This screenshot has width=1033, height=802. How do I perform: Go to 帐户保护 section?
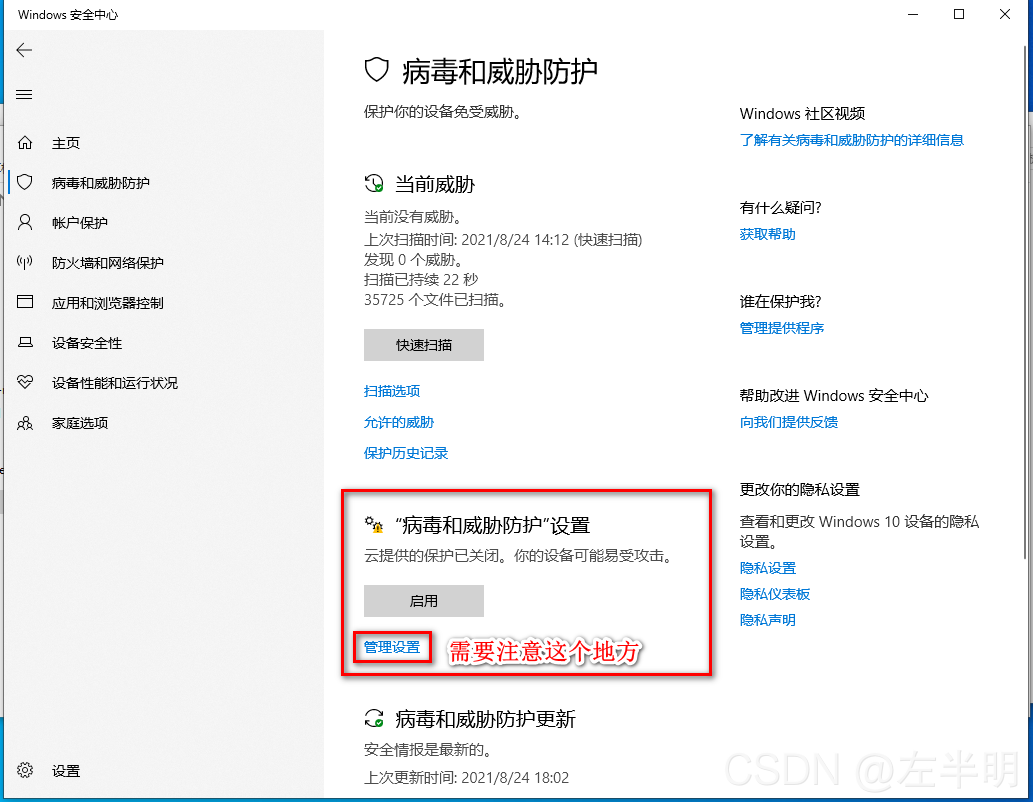pyautogui.click(x=80, y=223)
